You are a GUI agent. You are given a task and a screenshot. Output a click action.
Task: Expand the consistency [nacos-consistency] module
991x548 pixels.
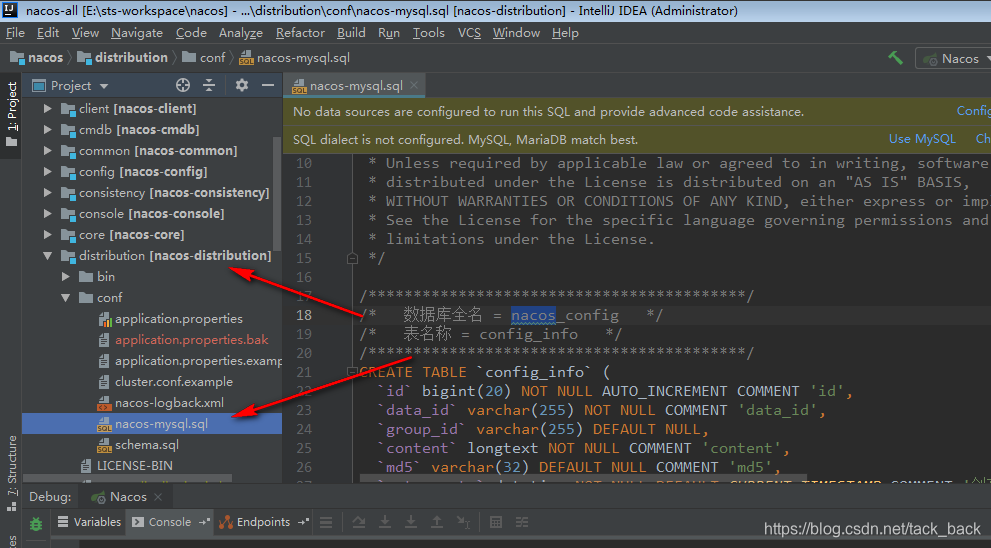47,192
